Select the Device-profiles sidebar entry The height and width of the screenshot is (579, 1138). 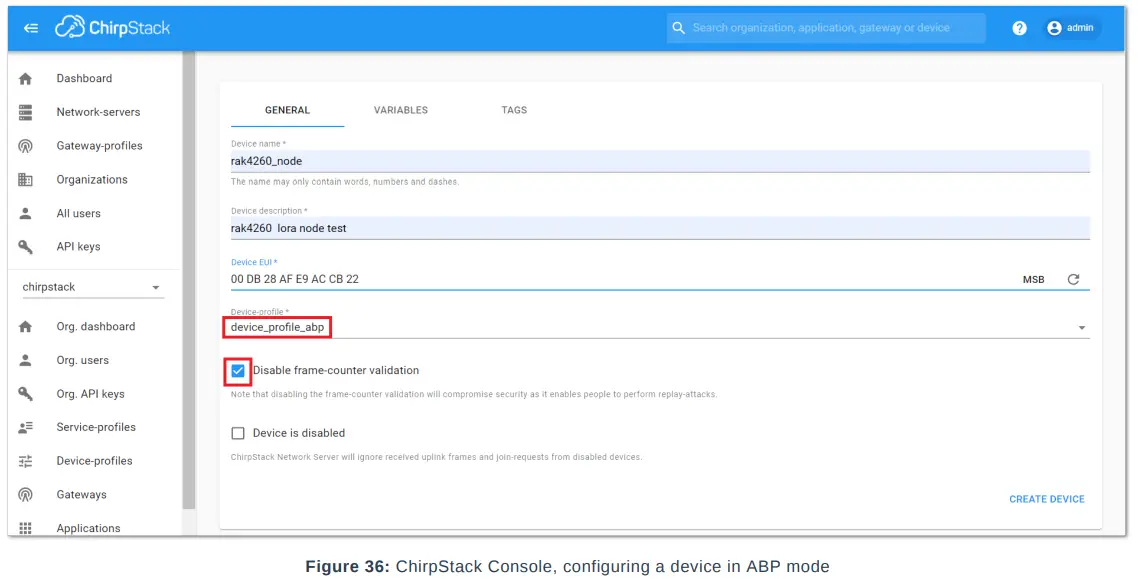click(92, 461)
